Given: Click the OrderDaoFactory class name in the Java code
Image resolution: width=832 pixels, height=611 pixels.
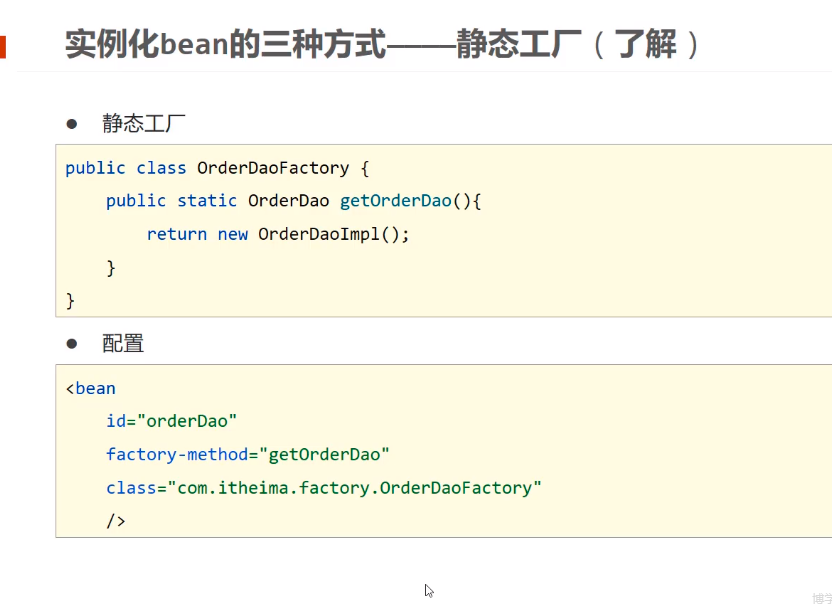Looking at the screenshot, I should (x=273, y=168).
